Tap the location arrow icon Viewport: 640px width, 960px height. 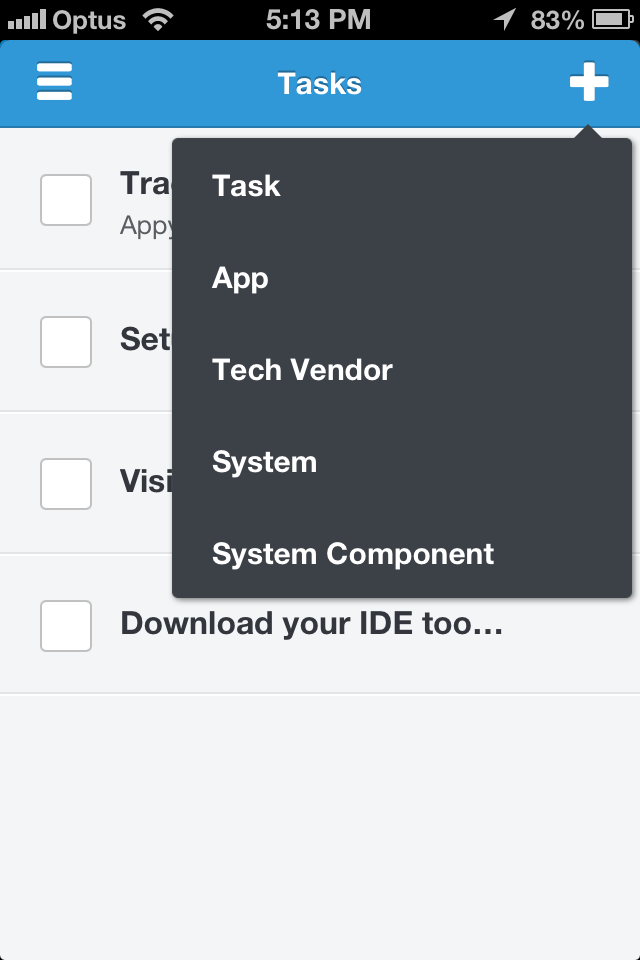(x=505, y=19)
